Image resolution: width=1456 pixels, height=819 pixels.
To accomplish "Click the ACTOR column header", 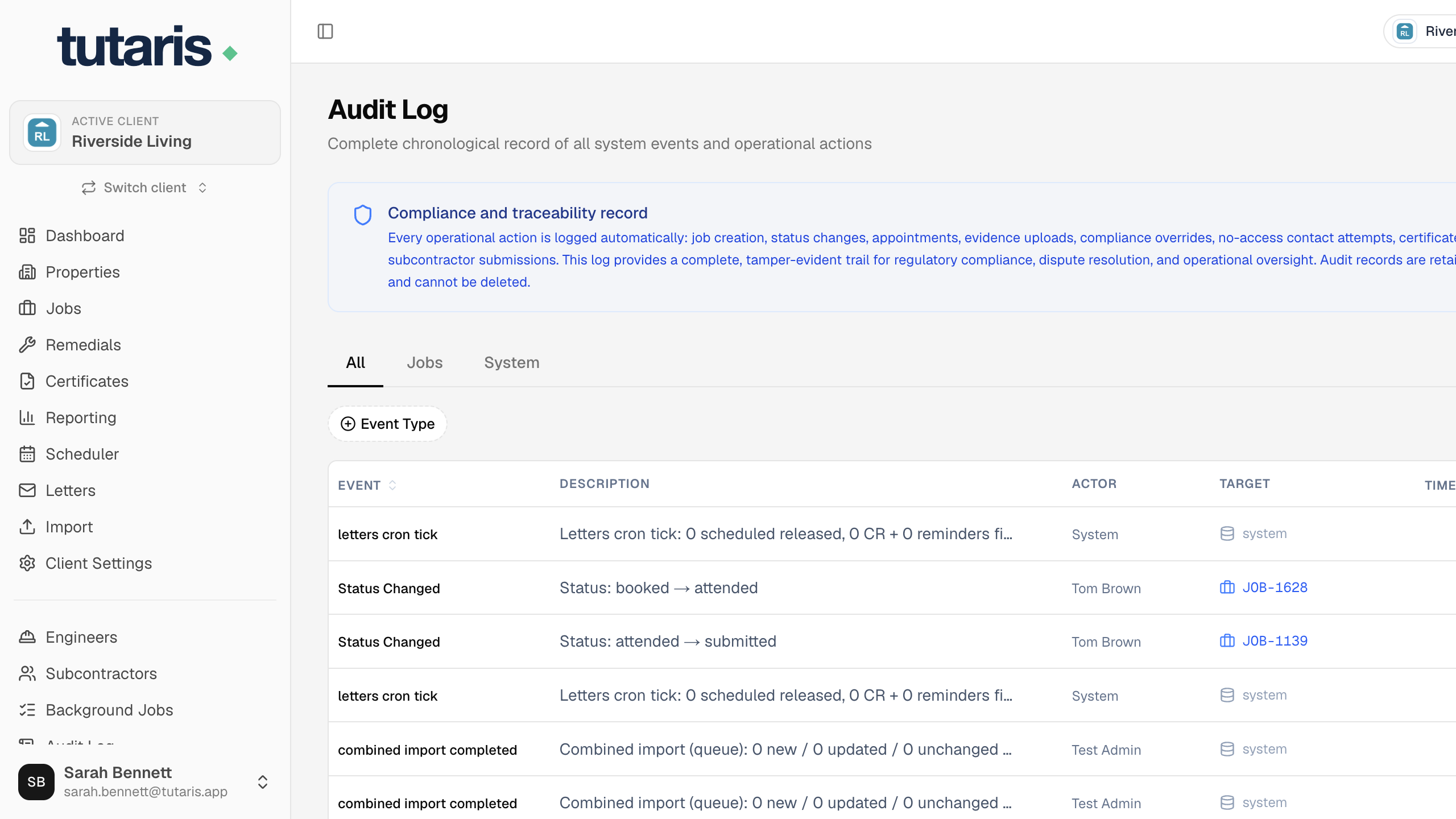I will click(1094, 483).
